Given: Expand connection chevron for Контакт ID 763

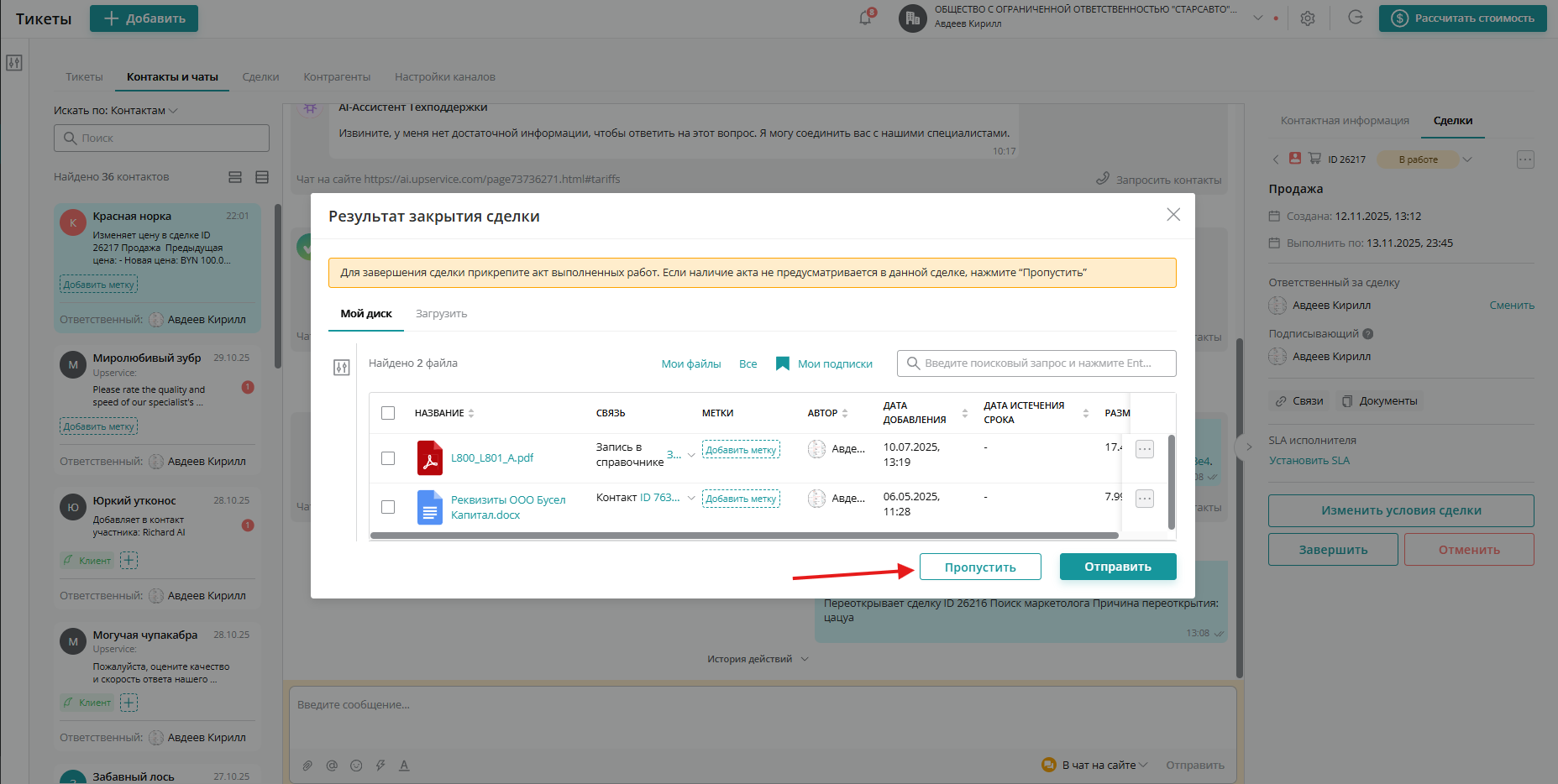Looking at the screenshot, I should tap(691, 498).
